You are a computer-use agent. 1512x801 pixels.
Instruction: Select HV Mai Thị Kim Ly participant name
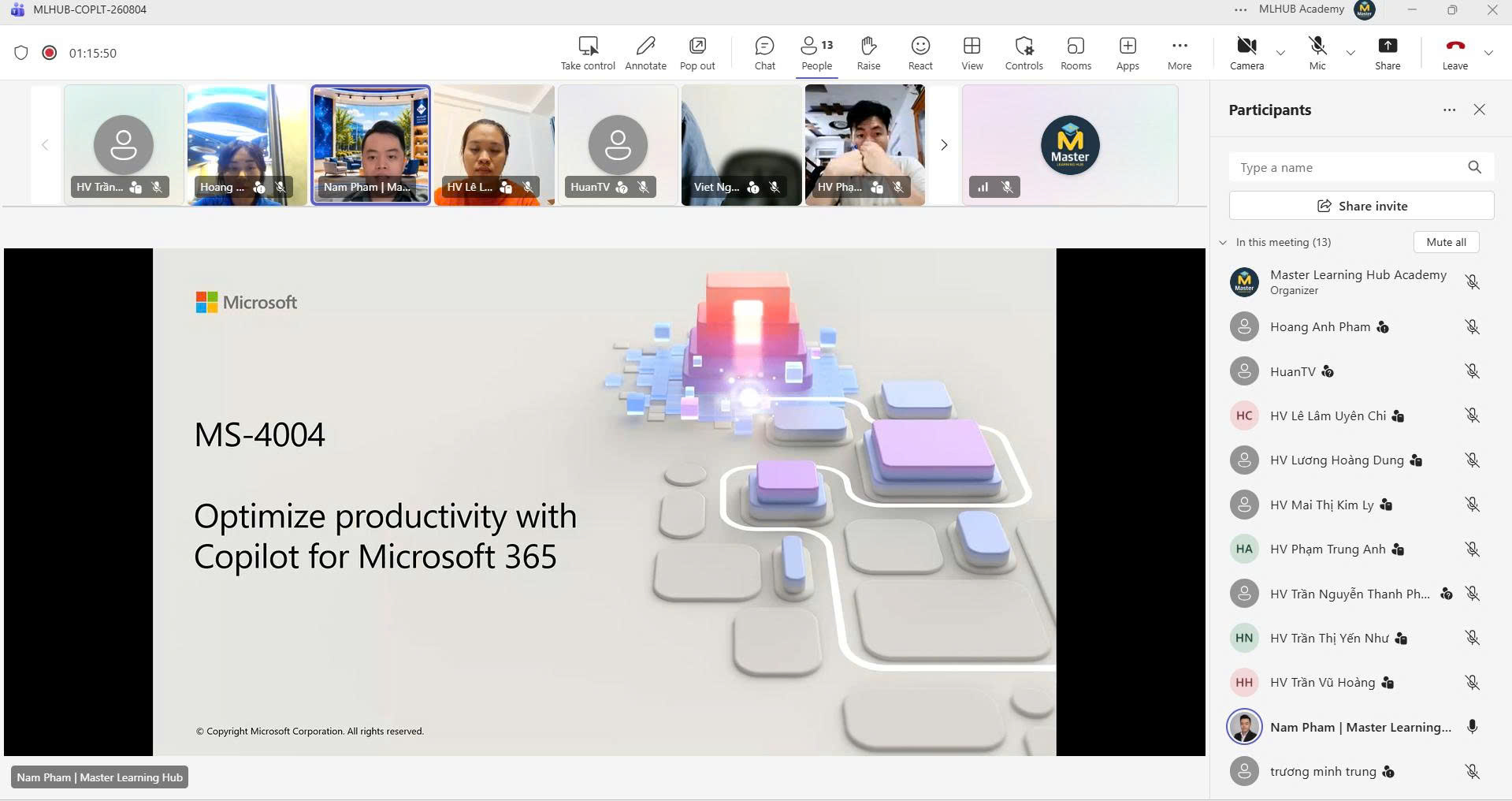click(1321, 505)
